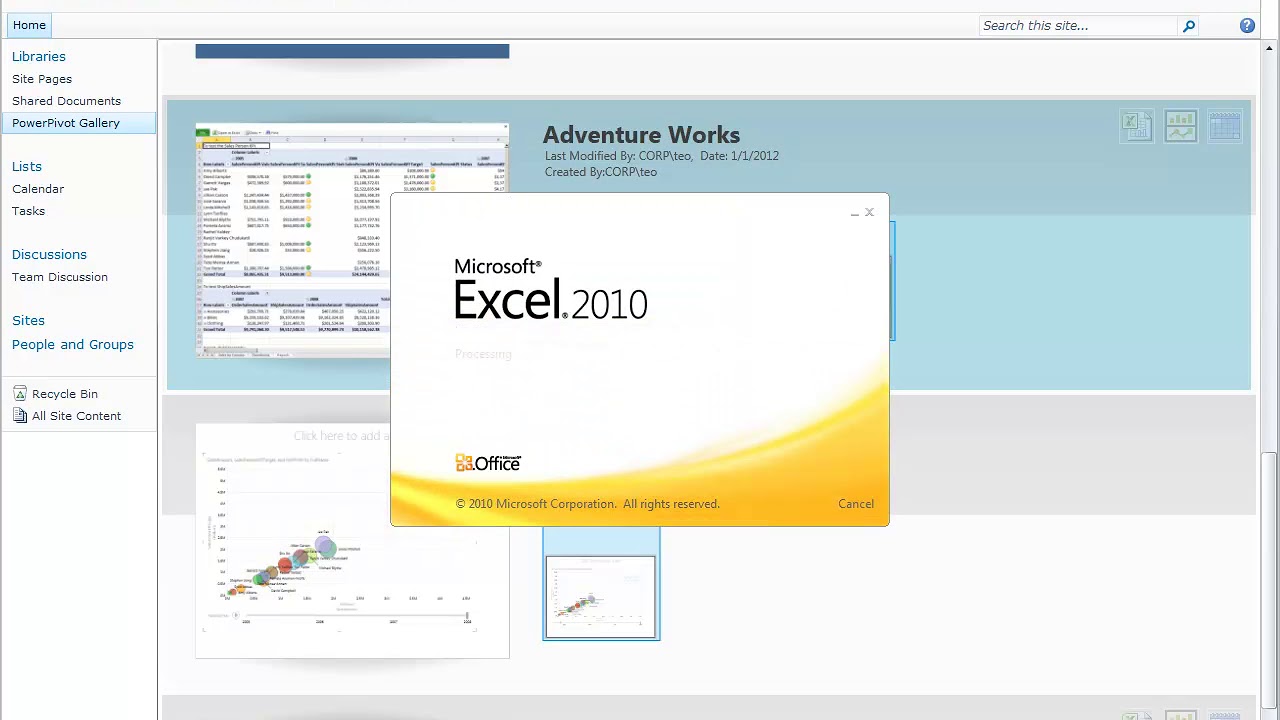This screenshot has width=1280, height=720.
Task: Open the Calendar list
Action: 38,189
